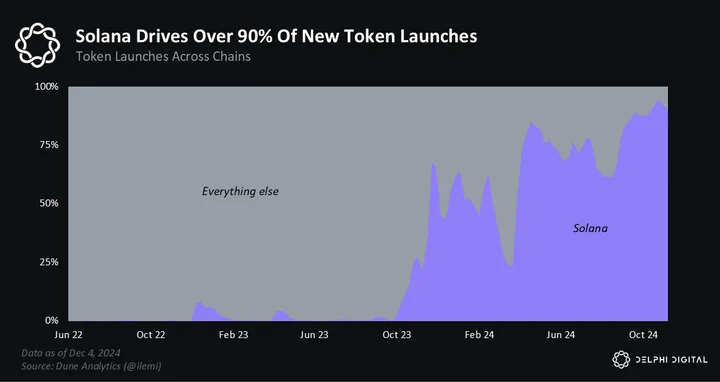Click the 0% y-axis label
720x382 pixels.
coord(52,320)
